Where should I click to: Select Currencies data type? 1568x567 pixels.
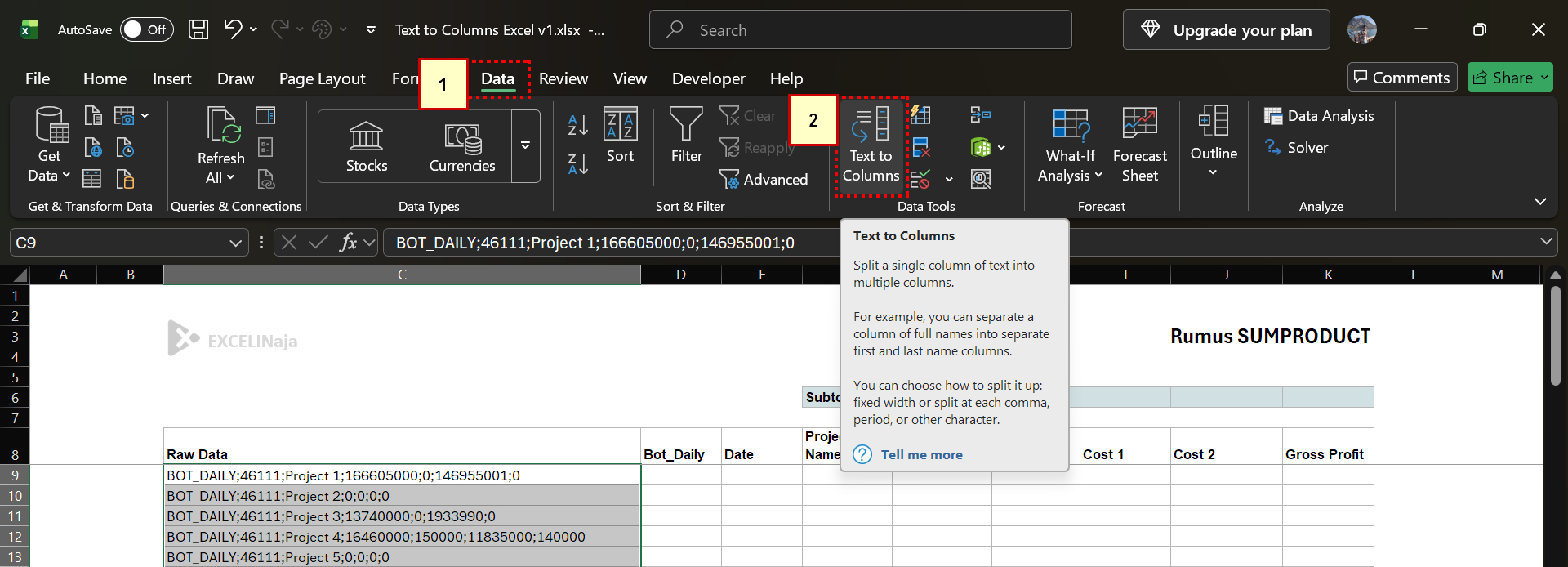coord(462,147)
